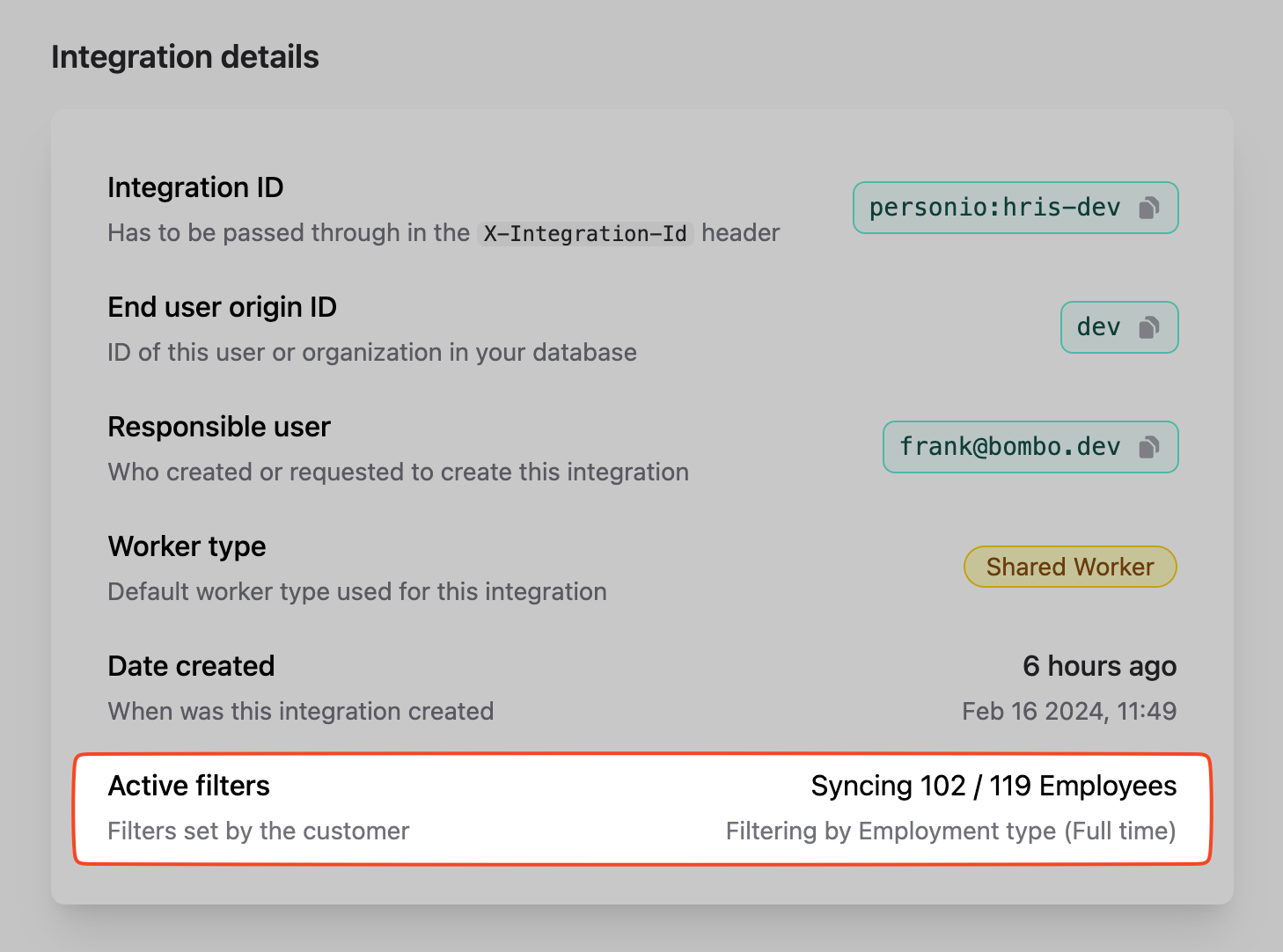The height and width of the screenshot is (952, 1283).
Task: Click the Worker type label
Action: [x=187, y=546]
